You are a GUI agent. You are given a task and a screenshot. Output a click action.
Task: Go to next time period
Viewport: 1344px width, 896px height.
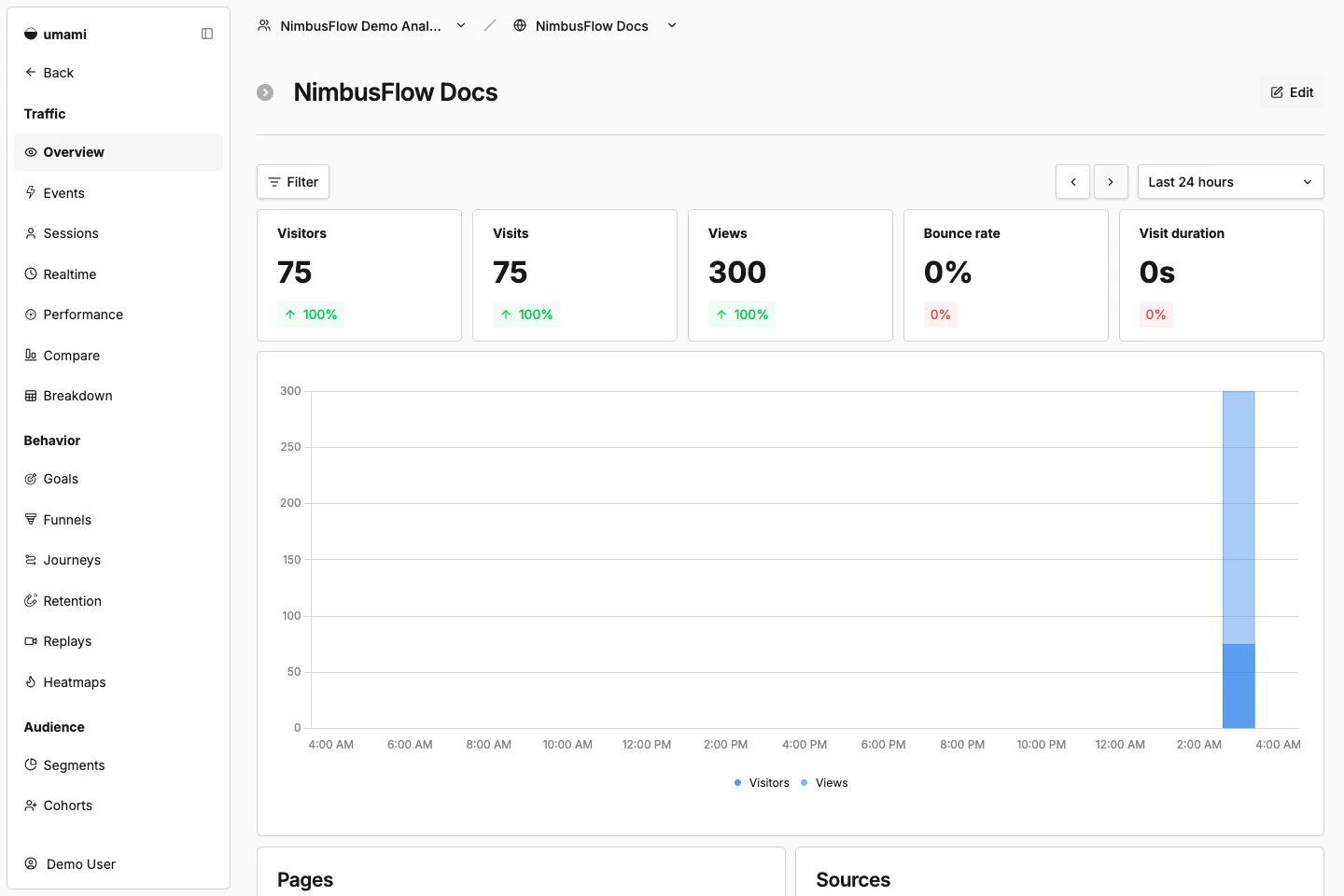click(1111, 182)
